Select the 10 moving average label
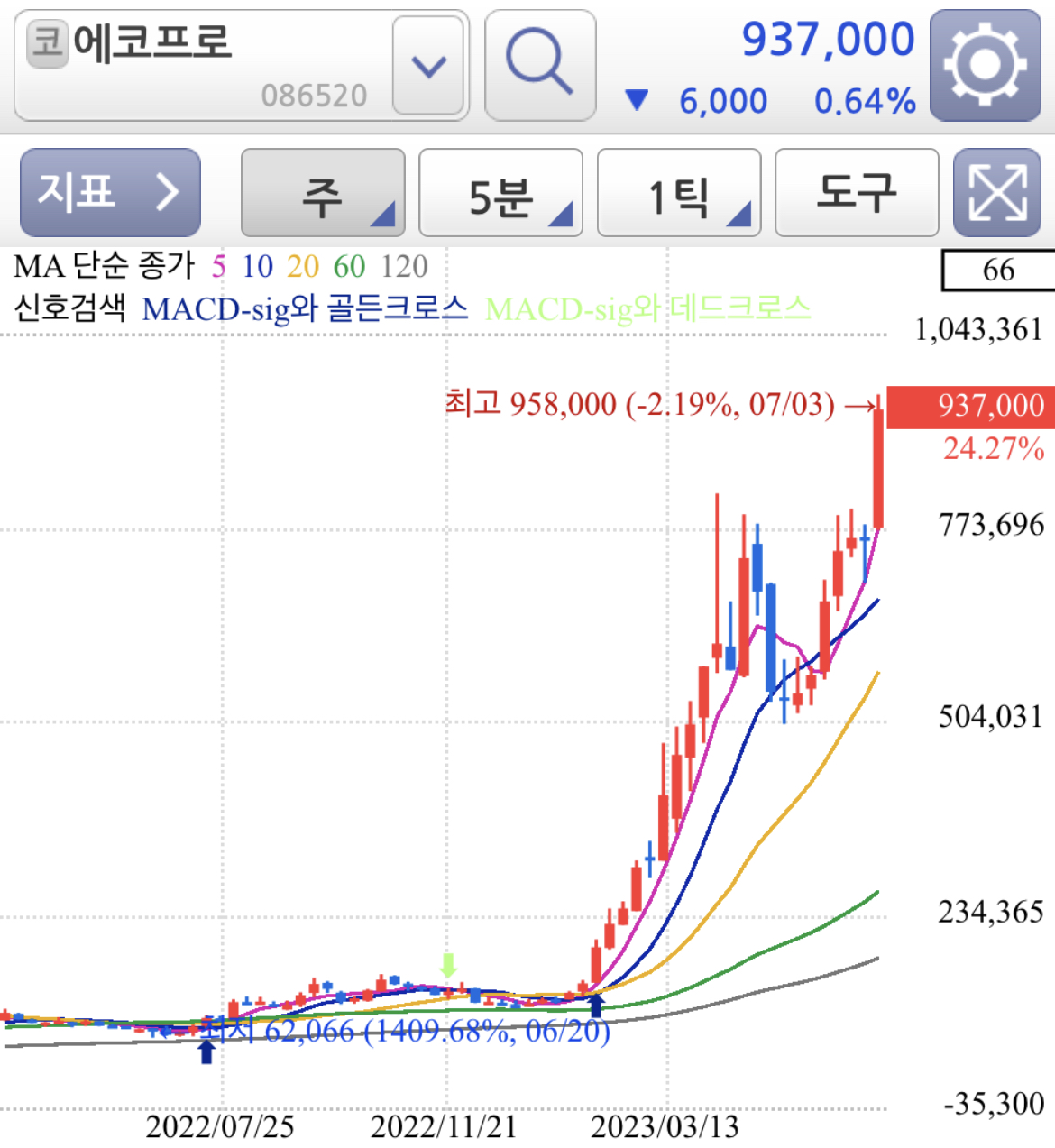 coord(257,267)
